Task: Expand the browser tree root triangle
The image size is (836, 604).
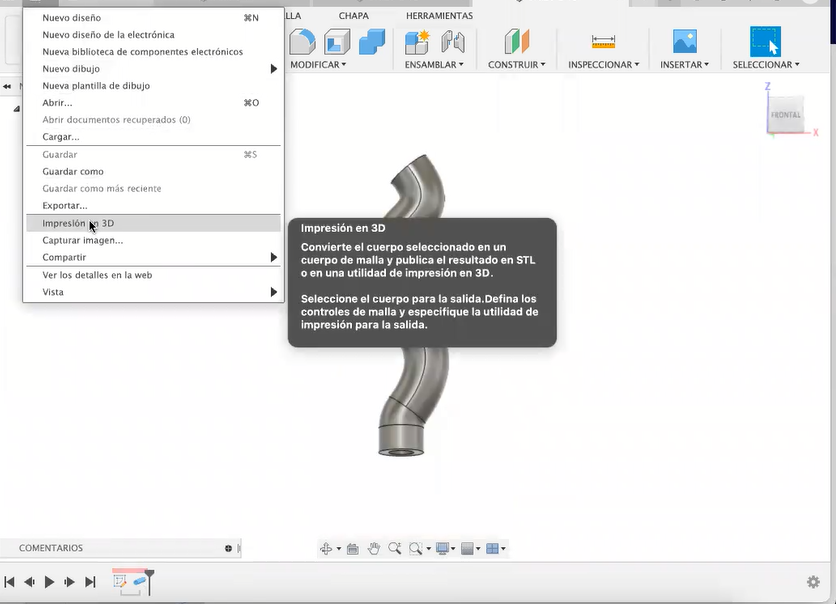Action: pyautogui.click(x=17, y=109)
